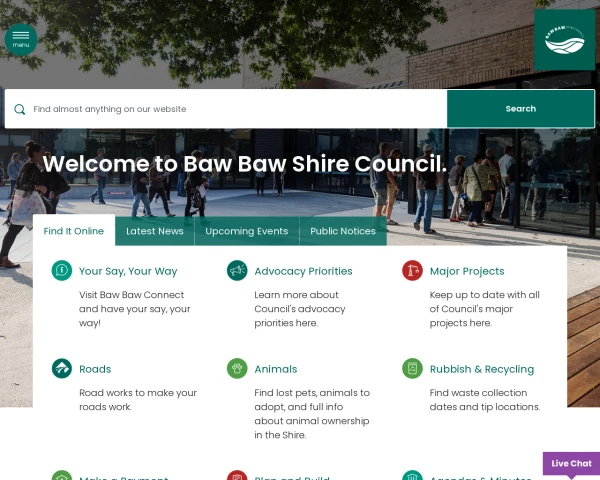600x480 pixels.
Task: Click the Advocacy Priorities megaphone icon
Action: tap(237, 270)
